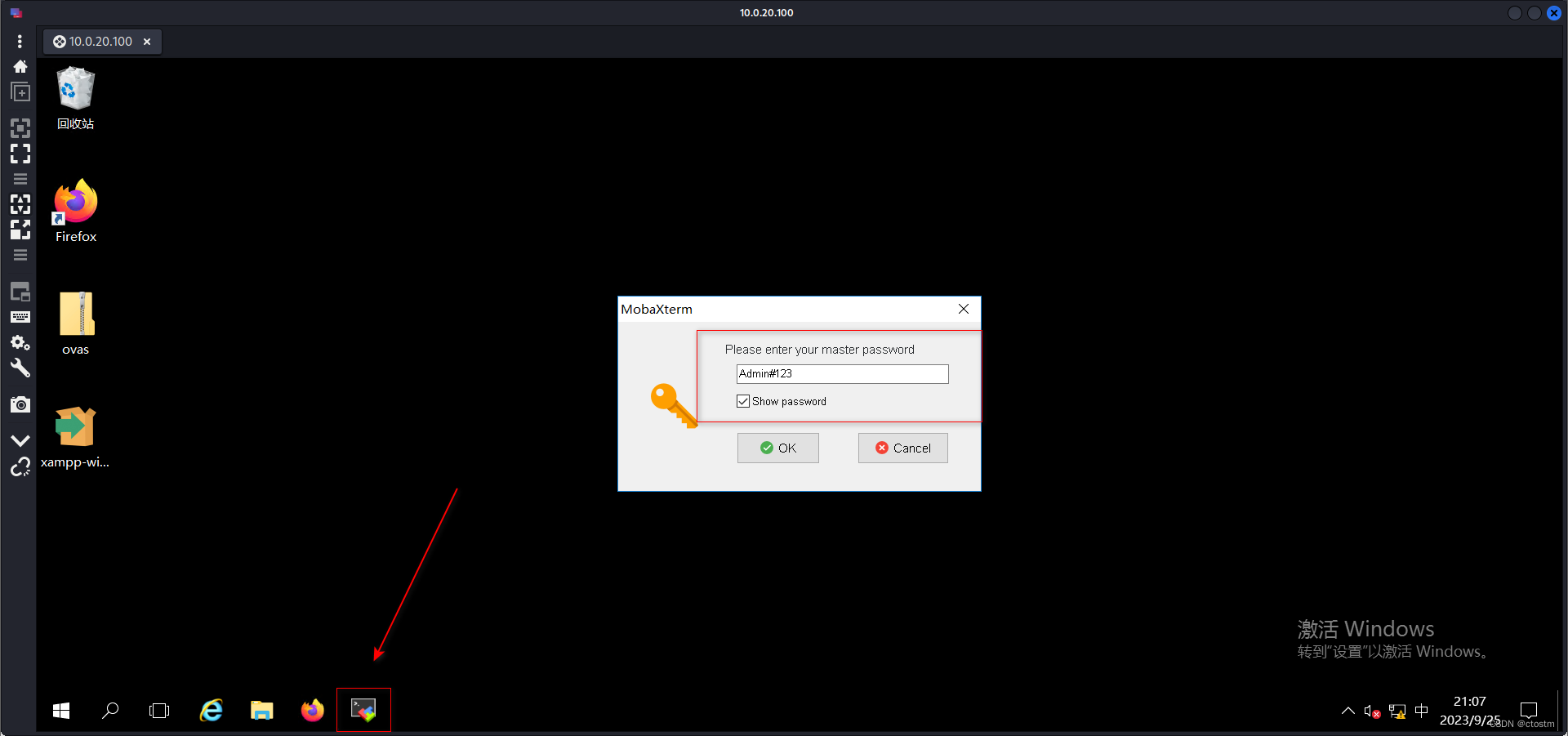
Task: Click the muted volume tray icon
Action: coord(1372,711)
